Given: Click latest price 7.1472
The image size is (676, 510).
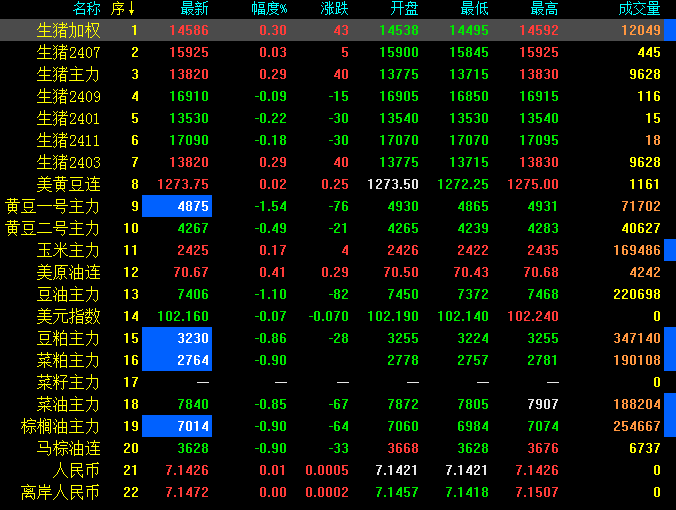Looking at the screenshot, I should pos(187,492).
